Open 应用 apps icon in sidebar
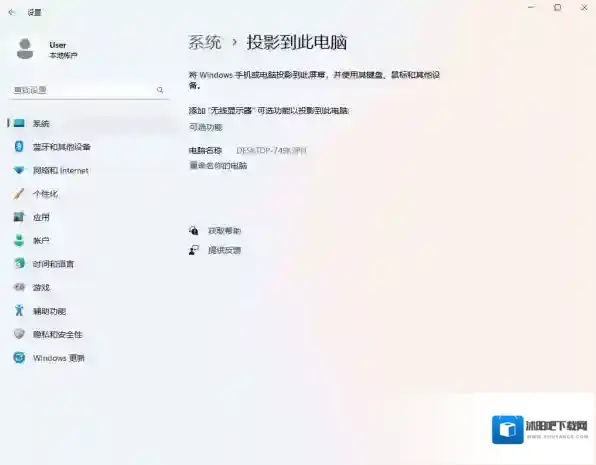 19,217
